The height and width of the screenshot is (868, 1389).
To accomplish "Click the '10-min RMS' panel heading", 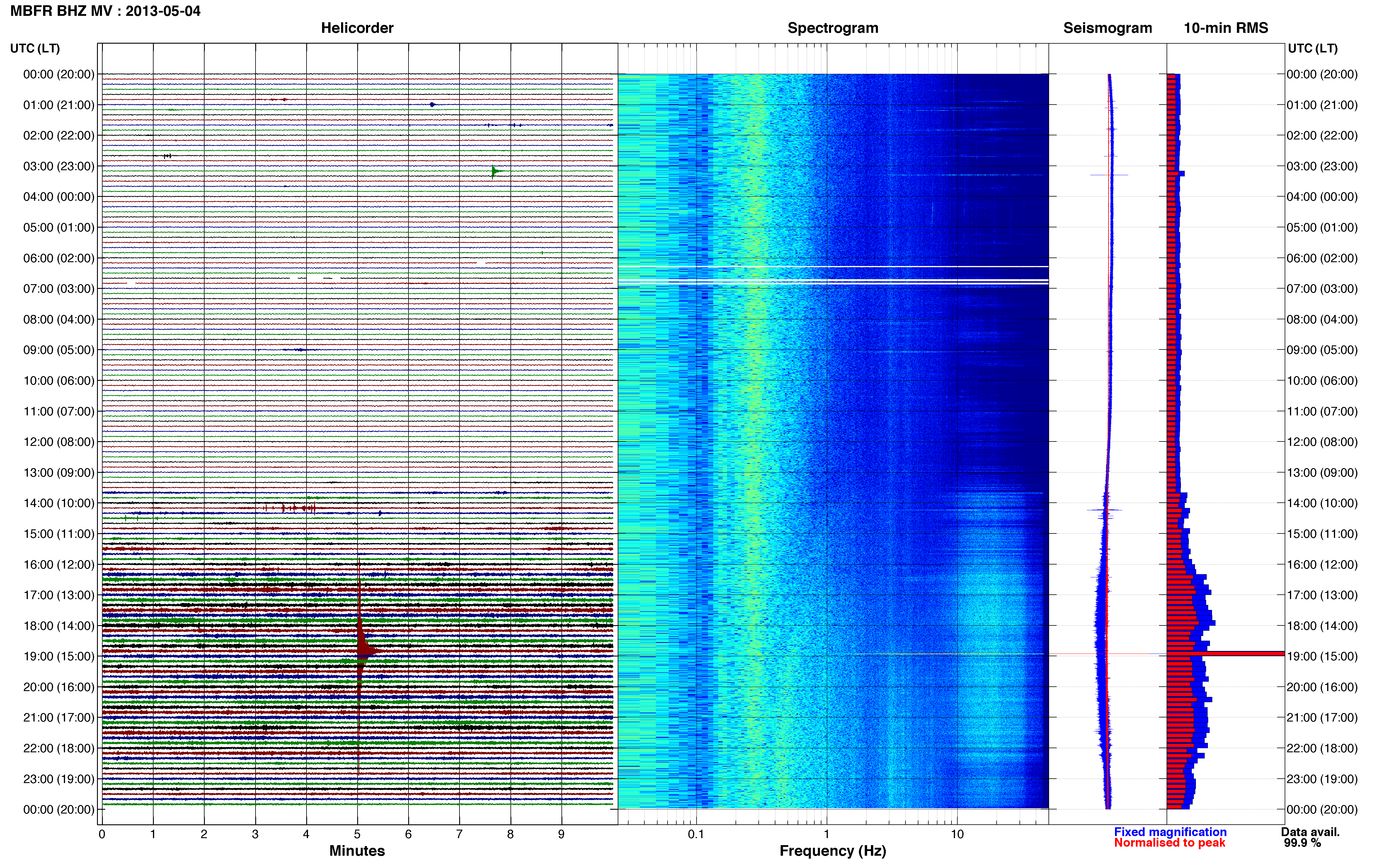I will [1226, 28].
